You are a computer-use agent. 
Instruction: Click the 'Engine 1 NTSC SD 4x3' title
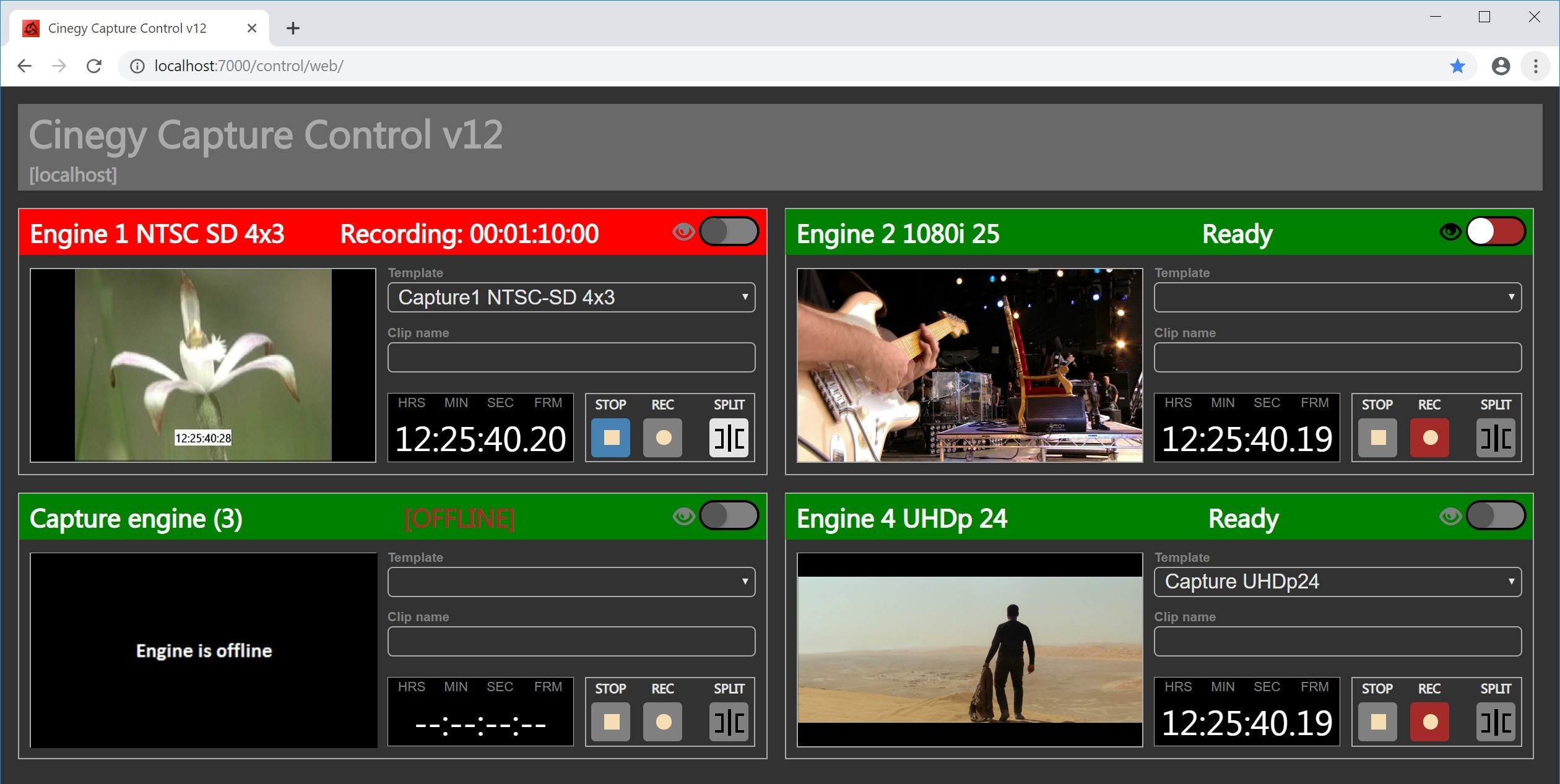(157, 234)
